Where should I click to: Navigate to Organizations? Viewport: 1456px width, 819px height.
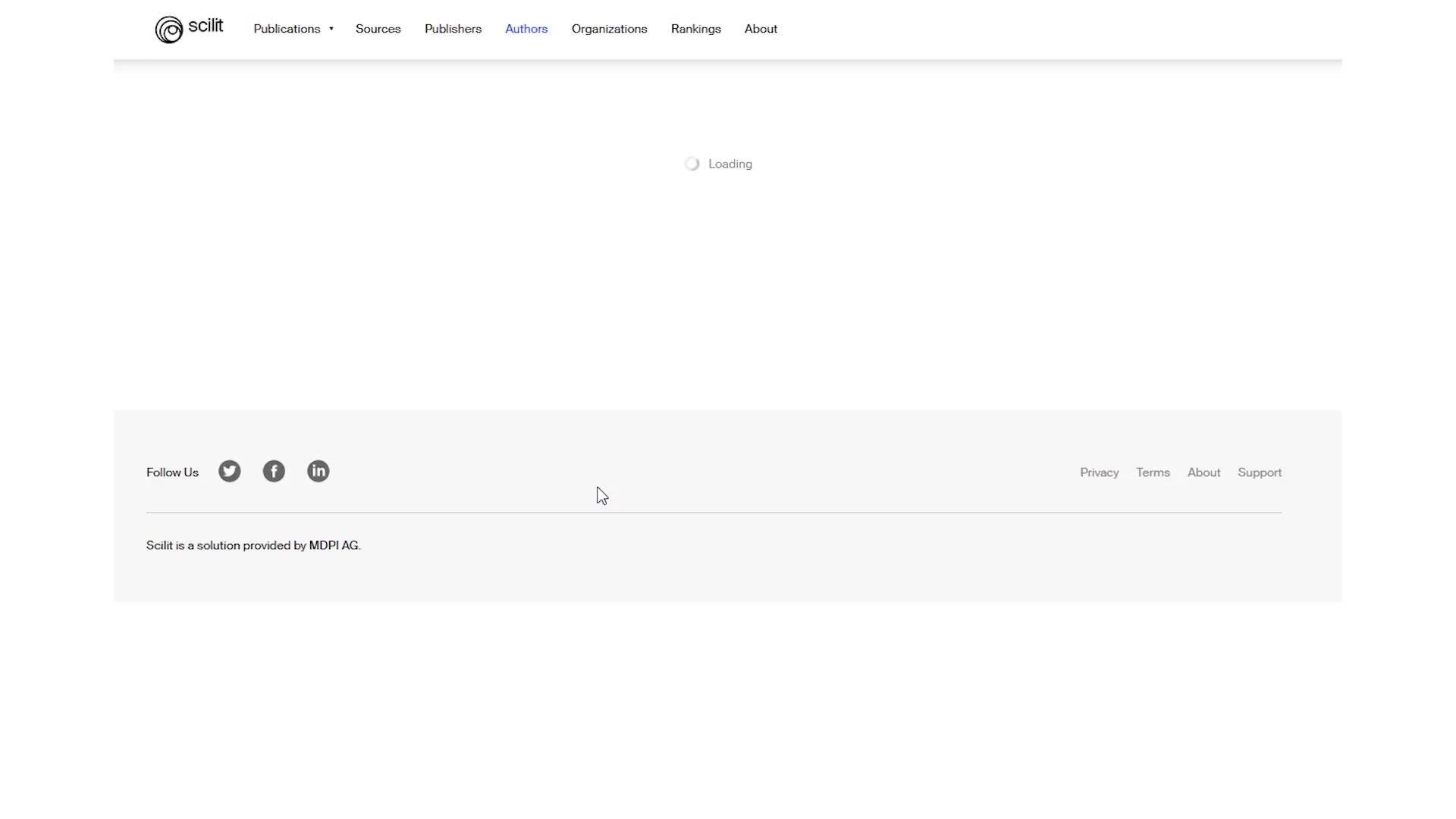pyautogui.click(x=609, y=29)
